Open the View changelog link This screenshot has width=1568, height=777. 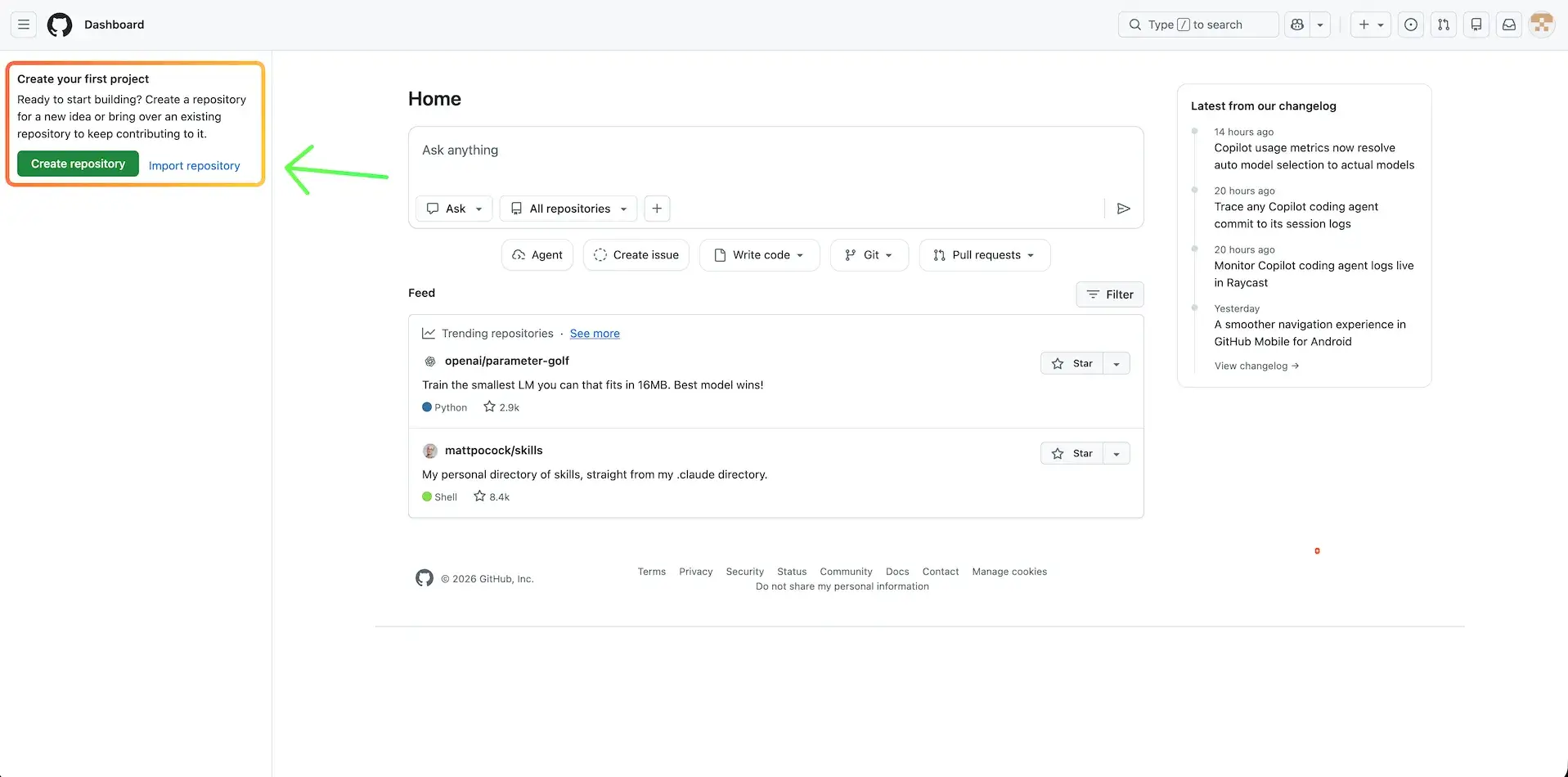coord(1256,366)
